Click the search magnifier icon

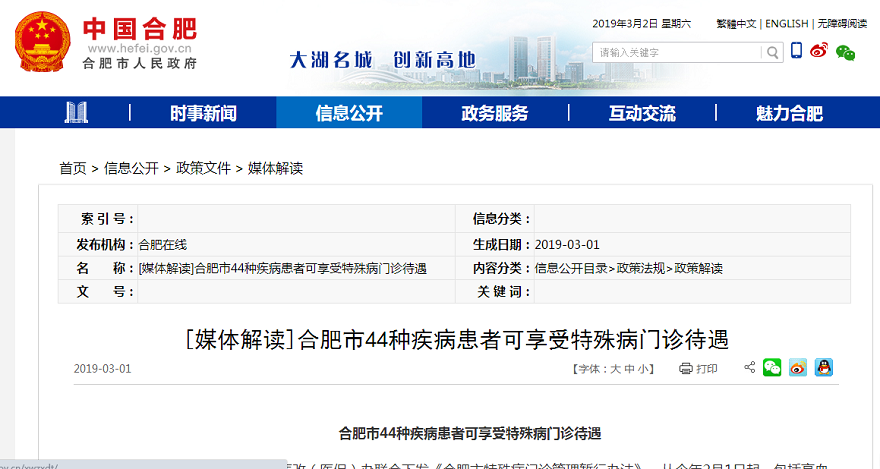click(772, 52)
